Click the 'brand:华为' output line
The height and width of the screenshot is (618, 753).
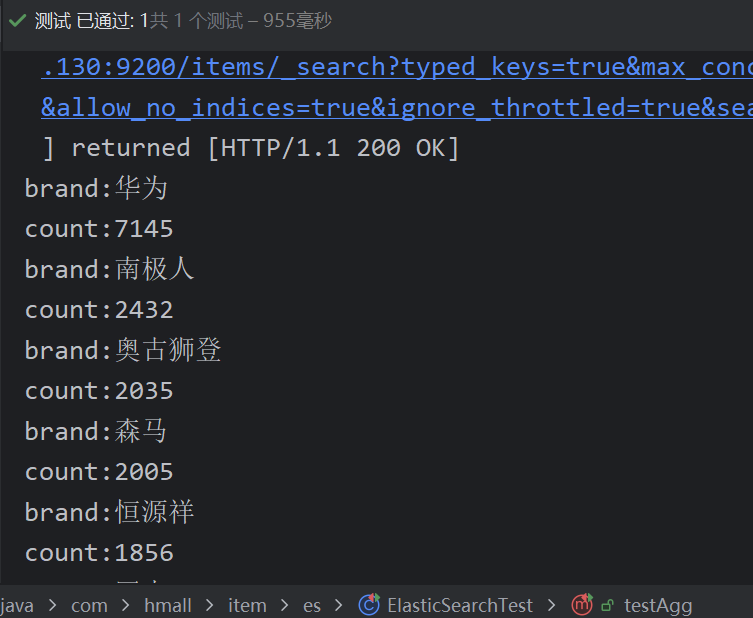tap(96, 188)
